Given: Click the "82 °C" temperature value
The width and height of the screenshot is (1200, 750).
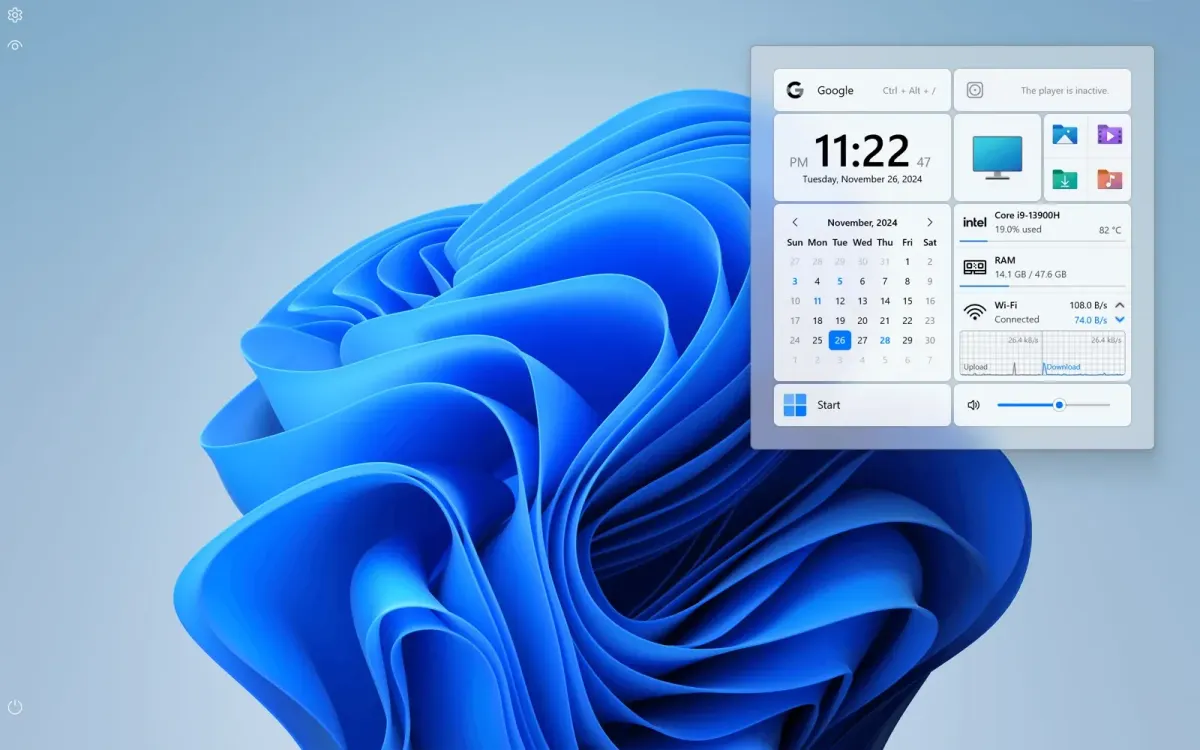Looking at the screenshot, I should (x=1110, y=230).
